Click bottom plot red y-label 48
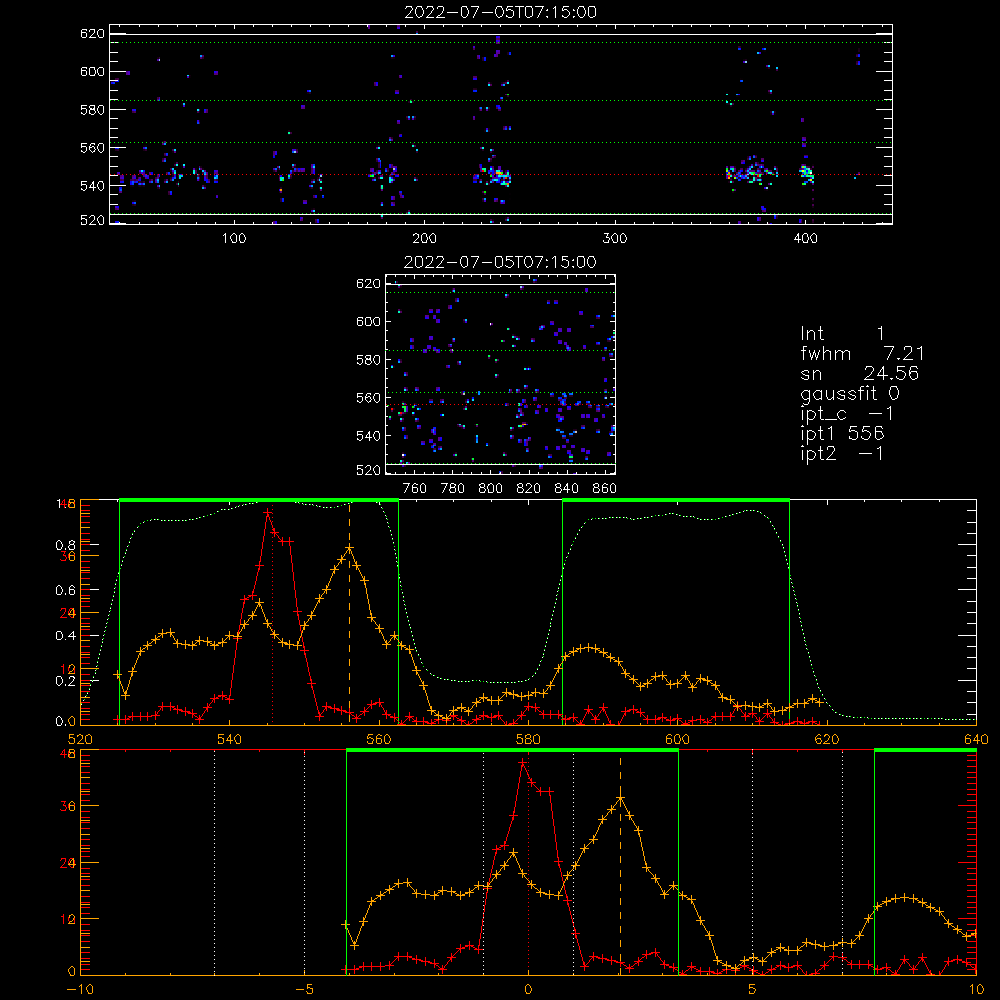Image resolution: width=1000 pixels, height=1000 pixels. pyautogui.click(x=68, y=753)
